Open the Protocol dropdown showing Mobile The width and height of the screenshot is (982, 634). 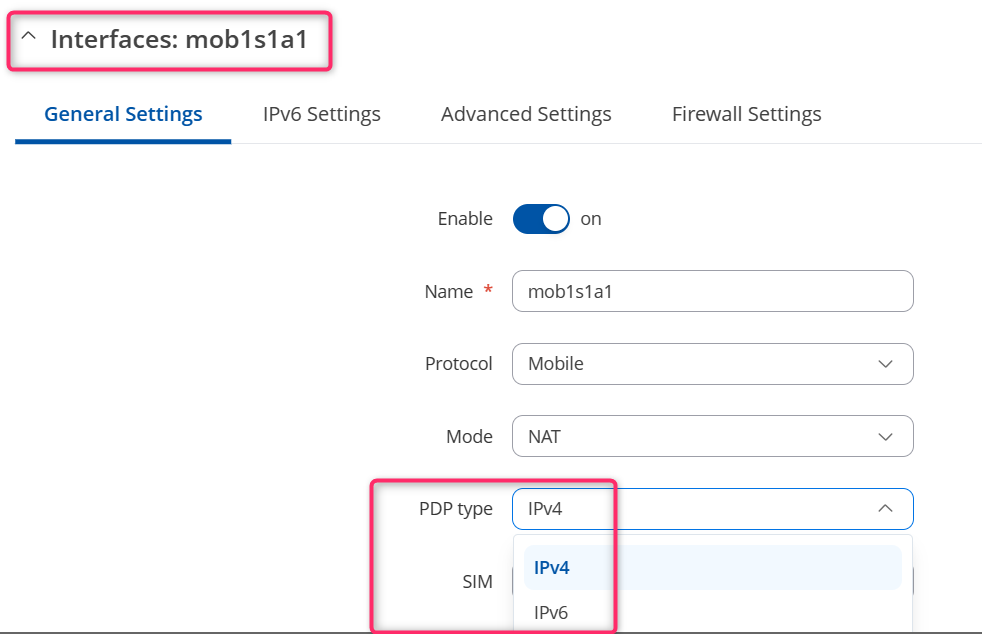coord(713,364)
